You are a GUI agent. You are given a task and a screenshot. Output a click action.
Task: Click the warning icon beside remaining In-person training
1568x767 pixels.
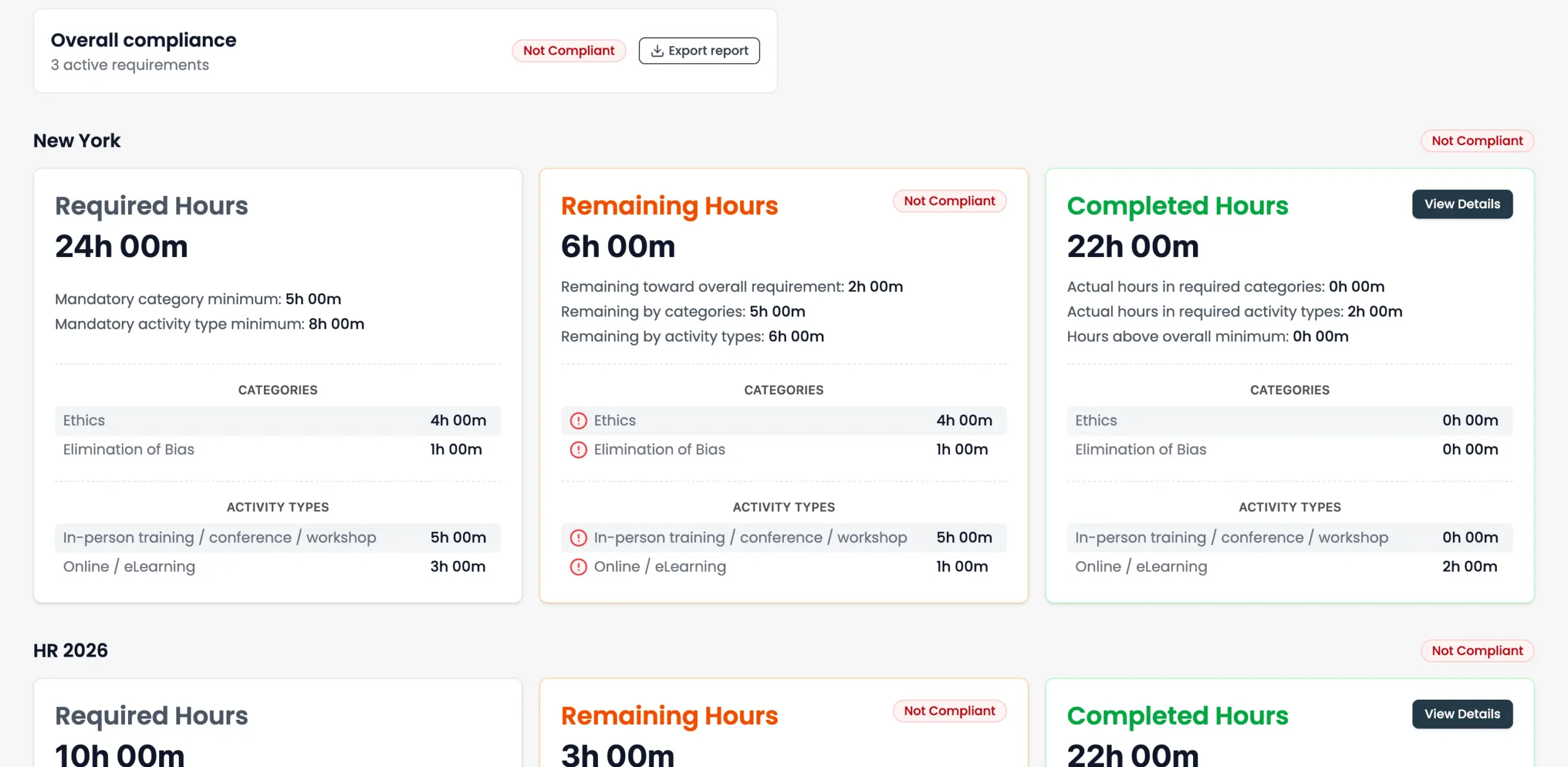point(578,537)
